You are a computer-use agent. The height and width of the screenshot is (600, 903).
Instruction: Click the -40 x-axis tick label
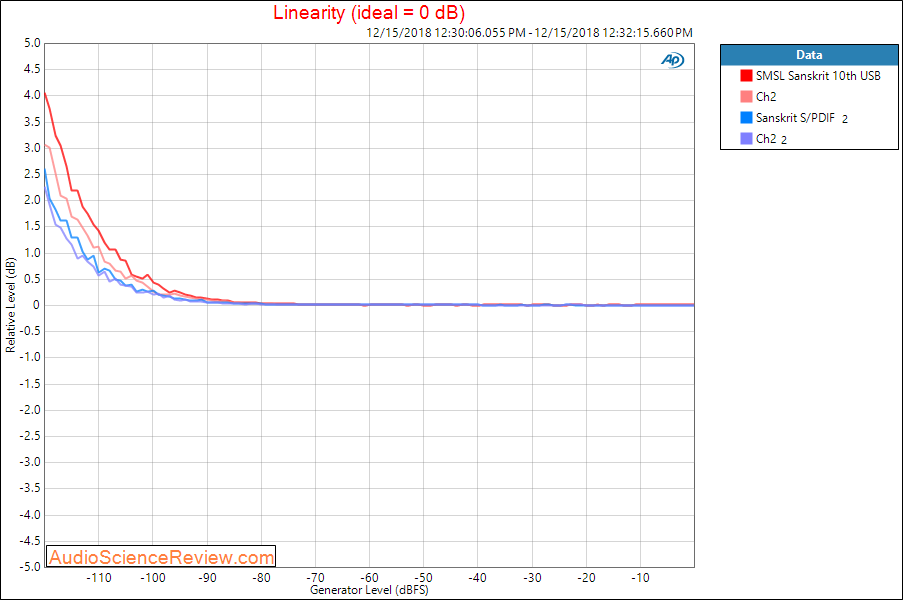click(477, 578)
